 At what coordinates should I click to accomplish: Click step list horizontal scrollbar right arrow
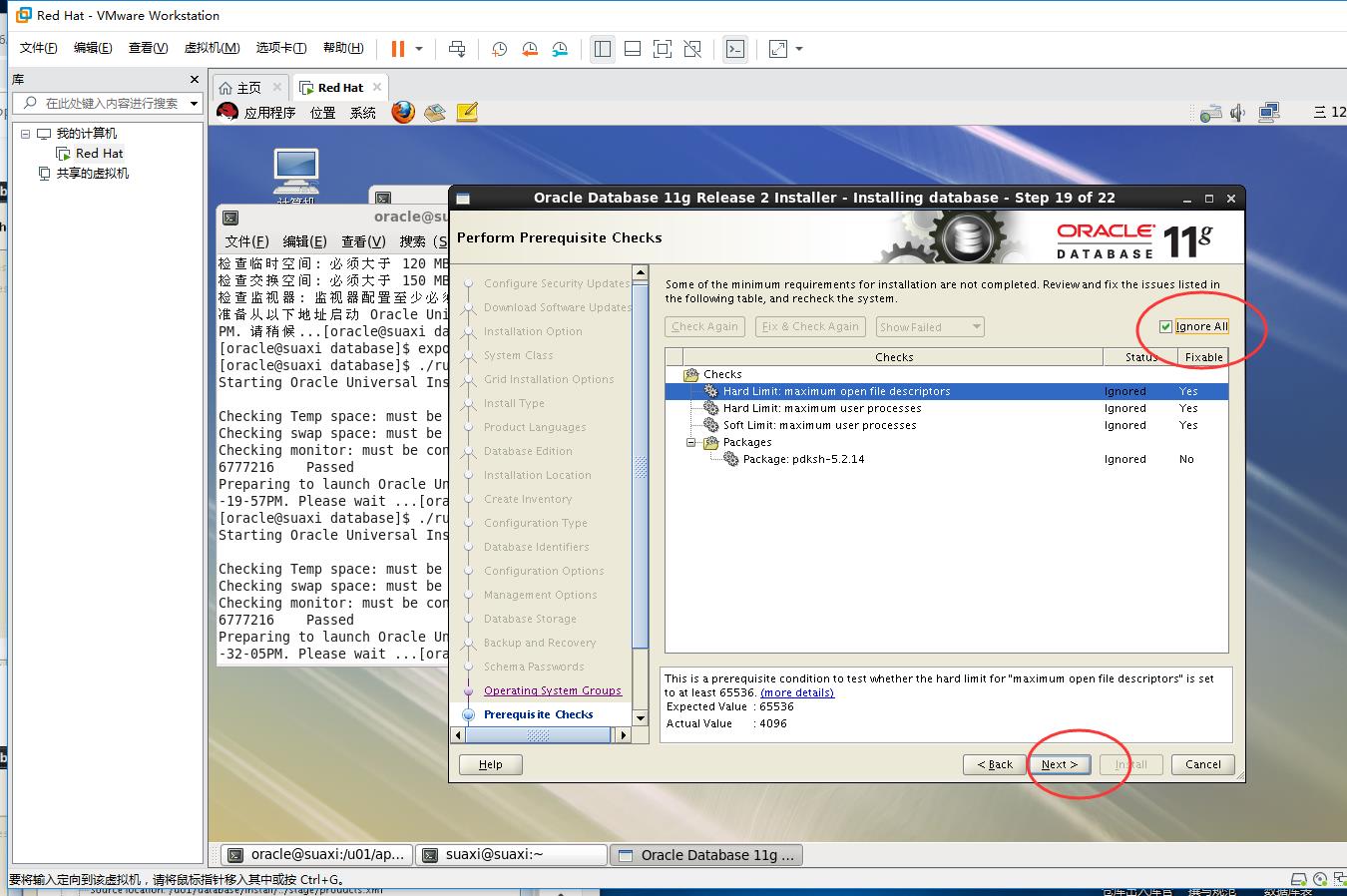(623, 735)
